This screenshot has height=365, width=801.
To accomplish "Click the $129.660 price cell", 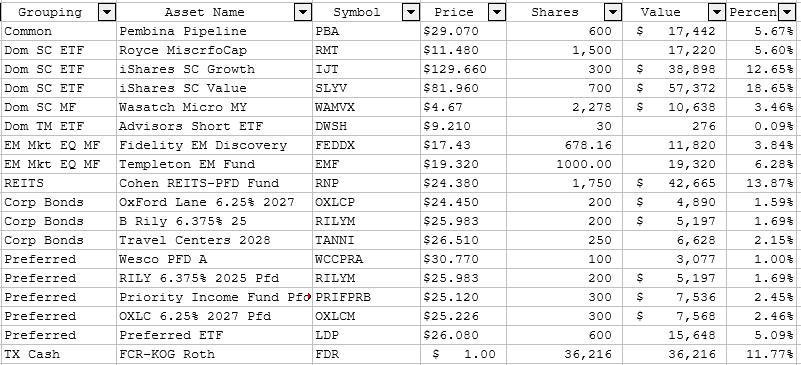I will [463, 69].
